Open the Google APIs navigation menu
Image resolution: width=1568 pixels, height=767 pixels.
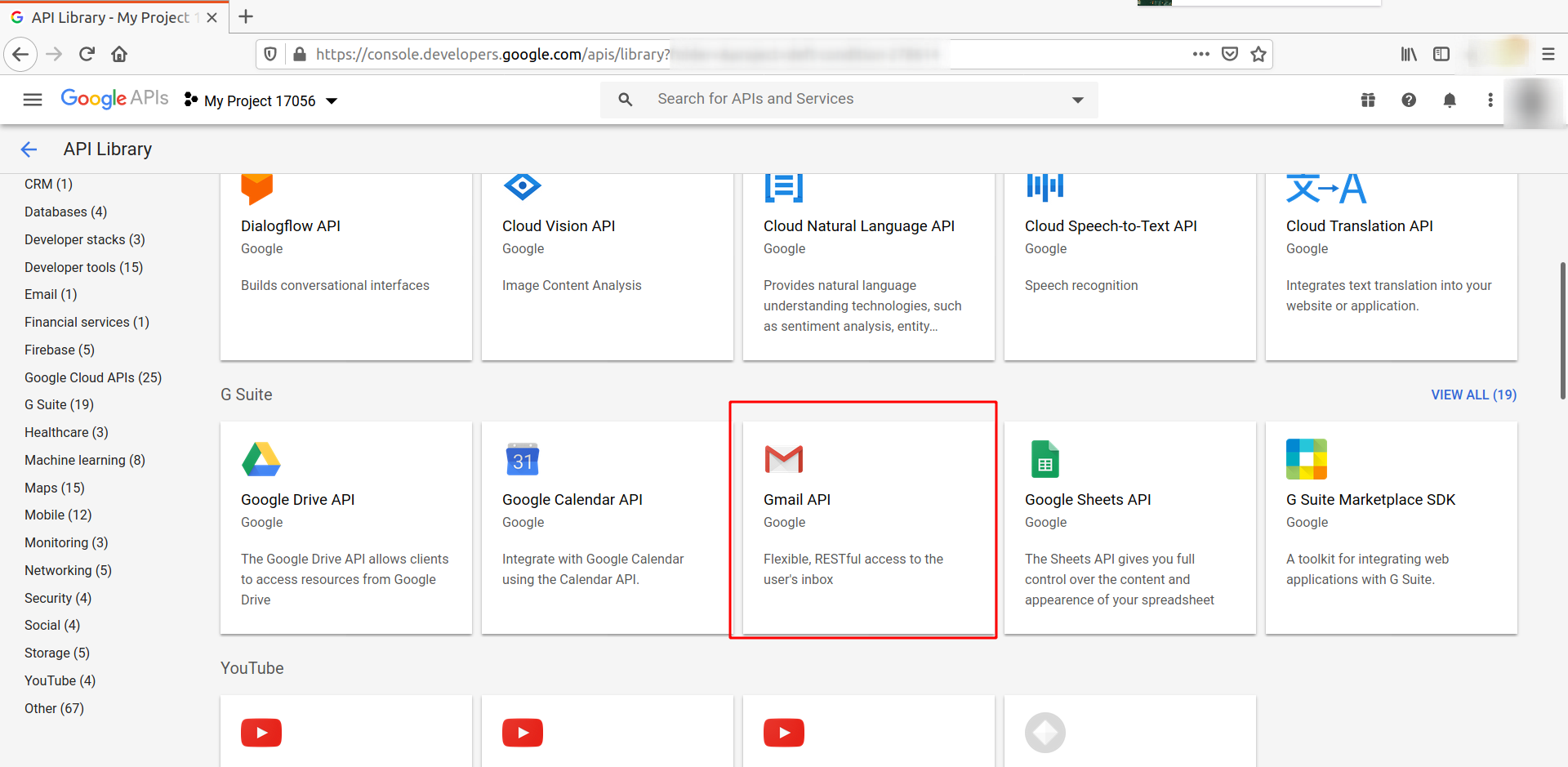tap(33, 100)
